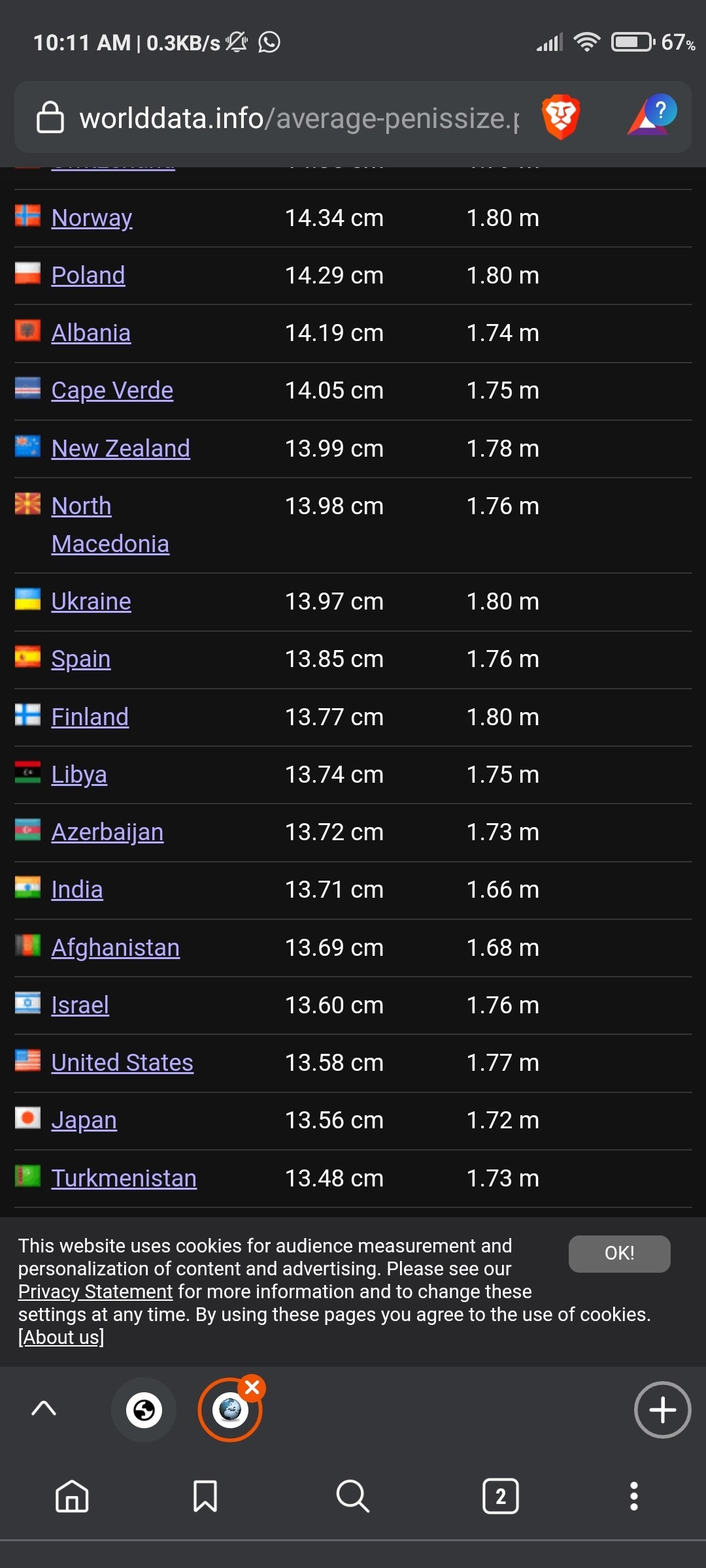Accept cookies with the OK! button
The height and width of the screenshot is (1568, 706).
pos(619,1253)
